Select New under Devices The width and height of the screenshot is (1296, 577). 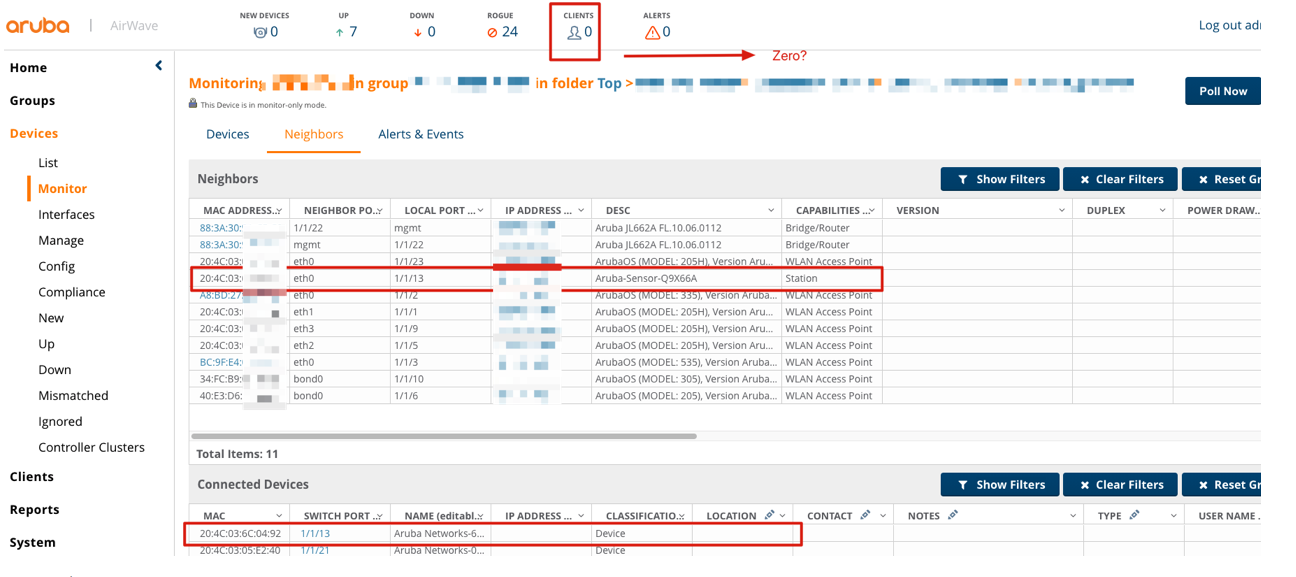pyautogui.click(x=51, y=318)
